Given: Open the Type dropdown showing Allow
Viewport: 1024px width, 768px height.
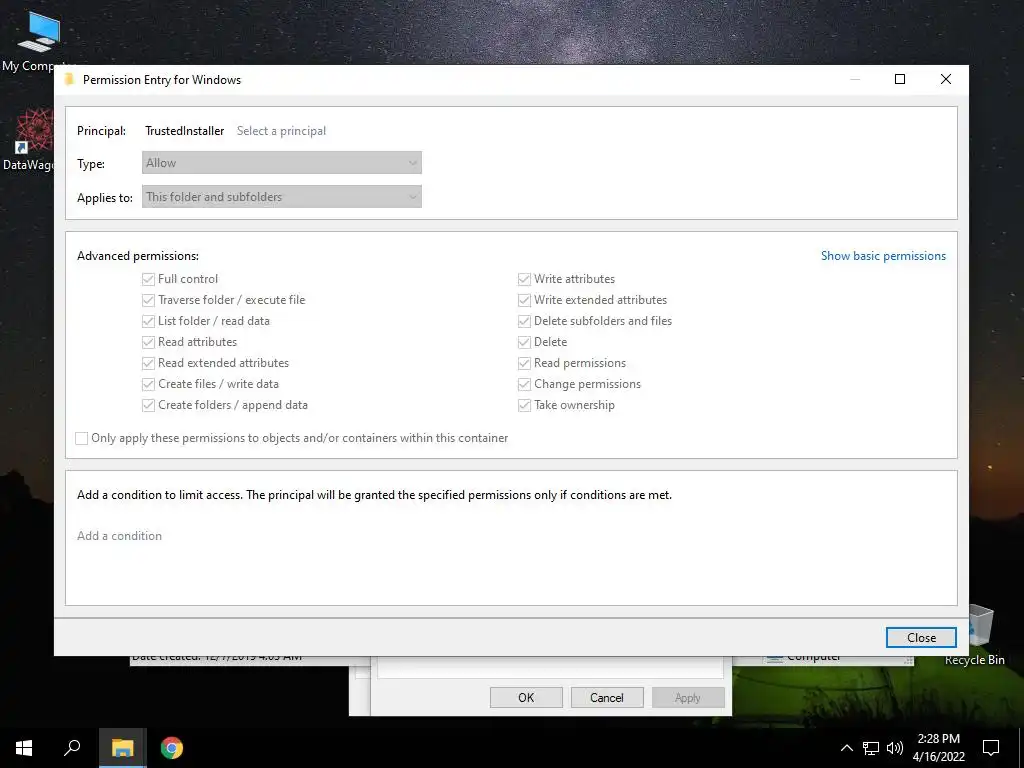Looking at the screenshot, I should pos(281,163).
